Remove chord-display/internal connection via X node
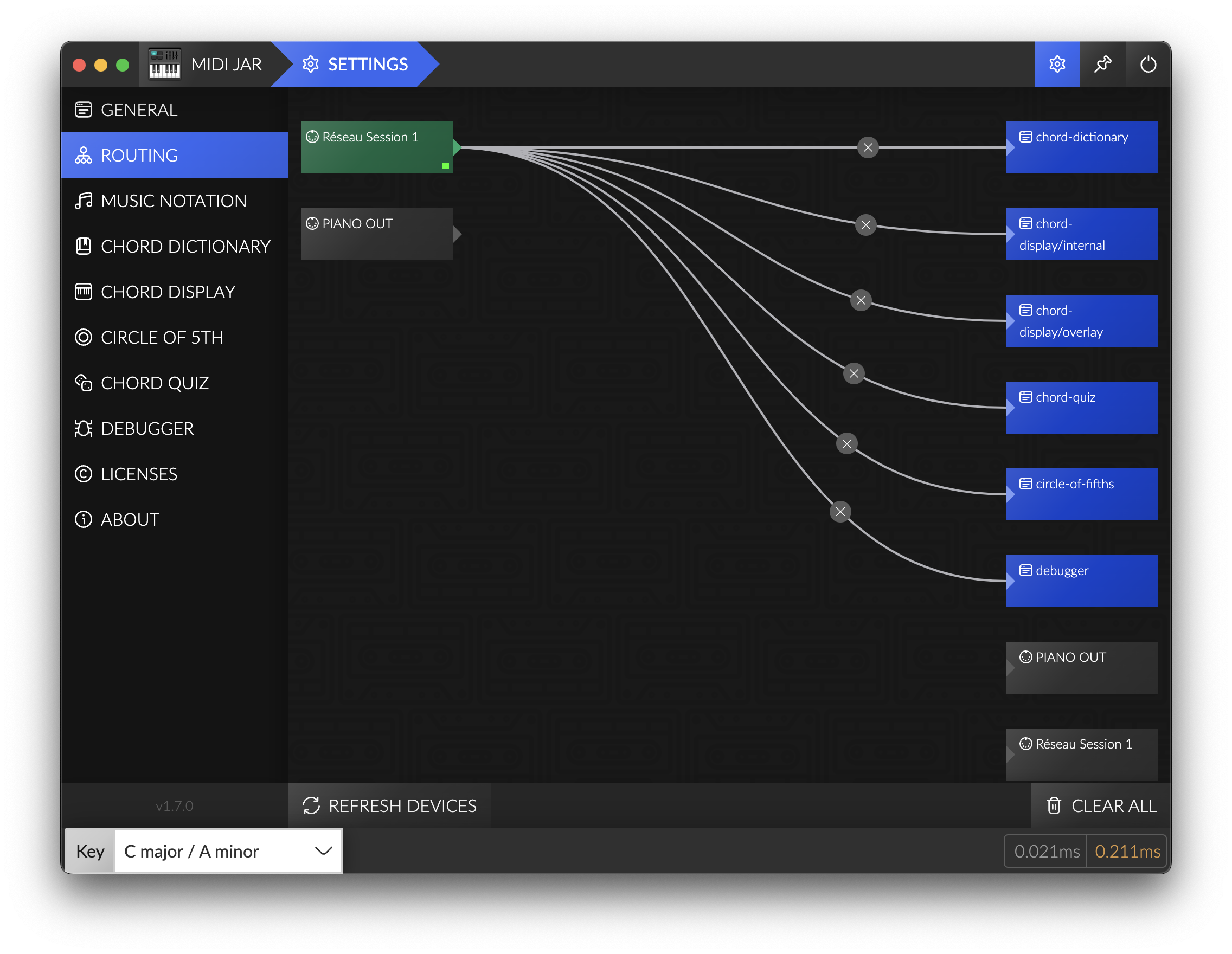Screen dimensions: 1232x954 click(865, 225)
